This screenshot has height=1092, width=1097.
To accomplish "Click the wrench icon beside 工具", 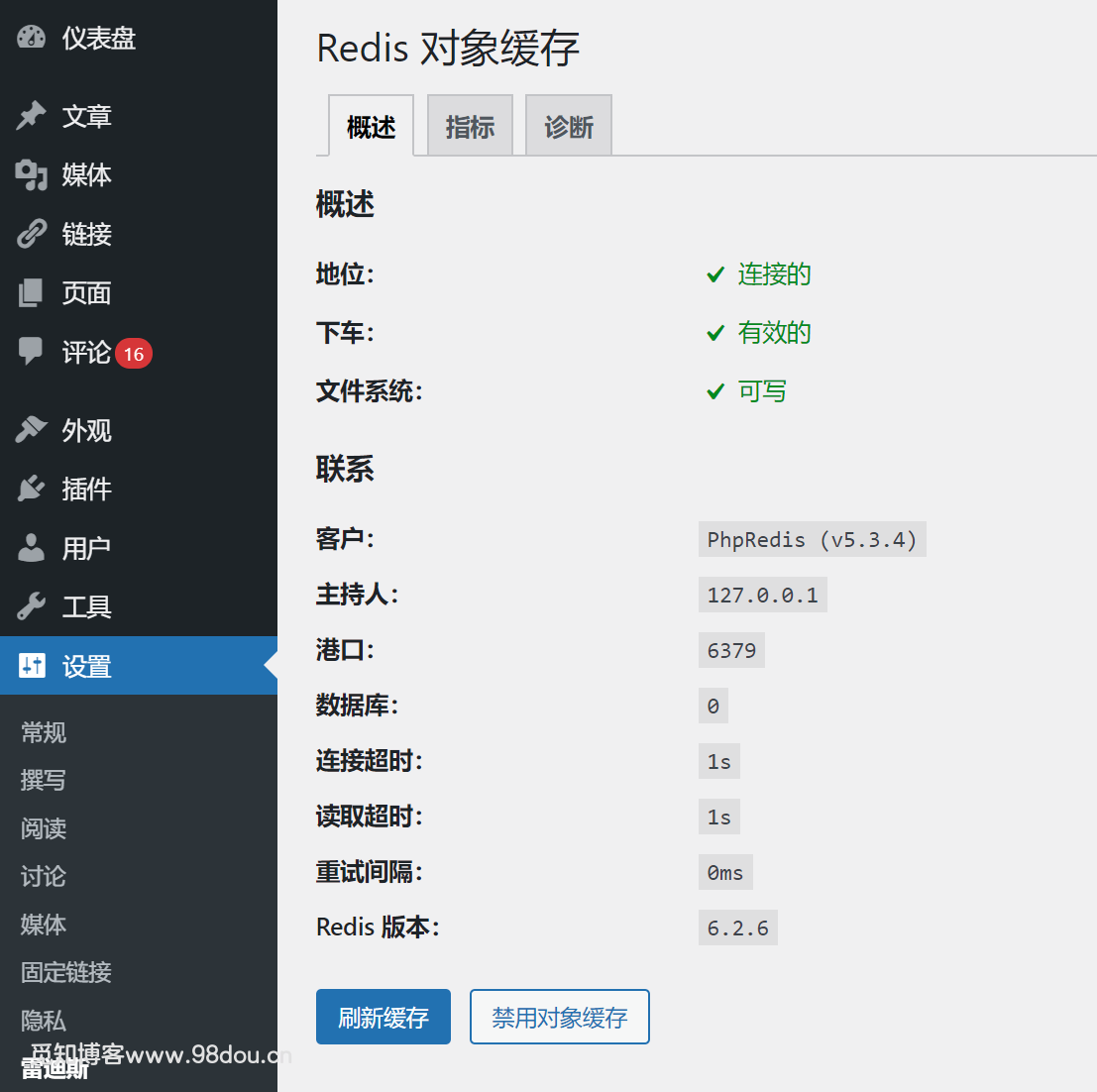I will tap(31, 606).
